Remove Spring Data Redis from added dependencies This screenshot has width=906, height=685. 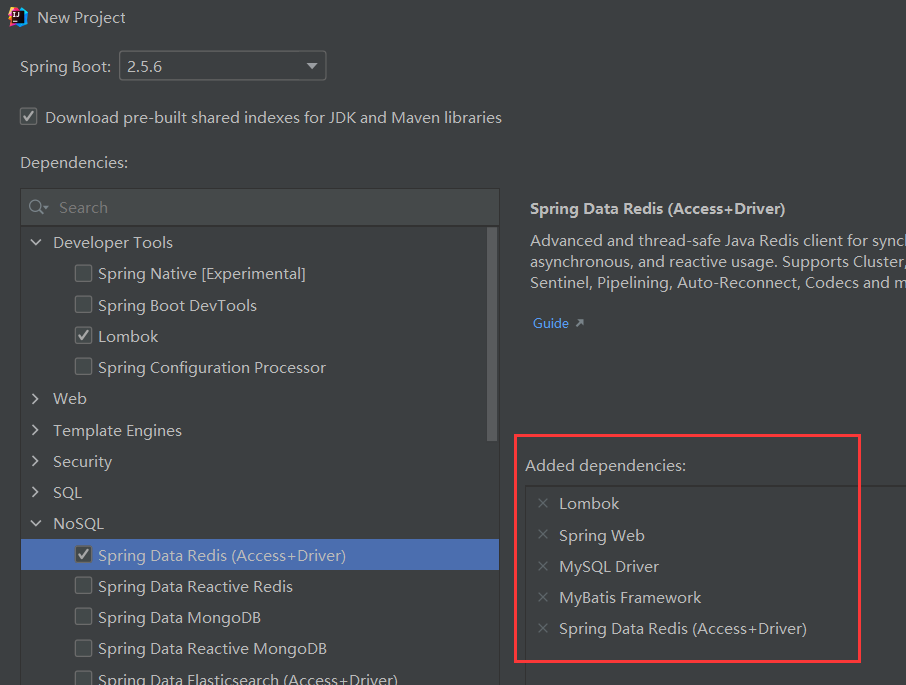click(x=543, y=628)
